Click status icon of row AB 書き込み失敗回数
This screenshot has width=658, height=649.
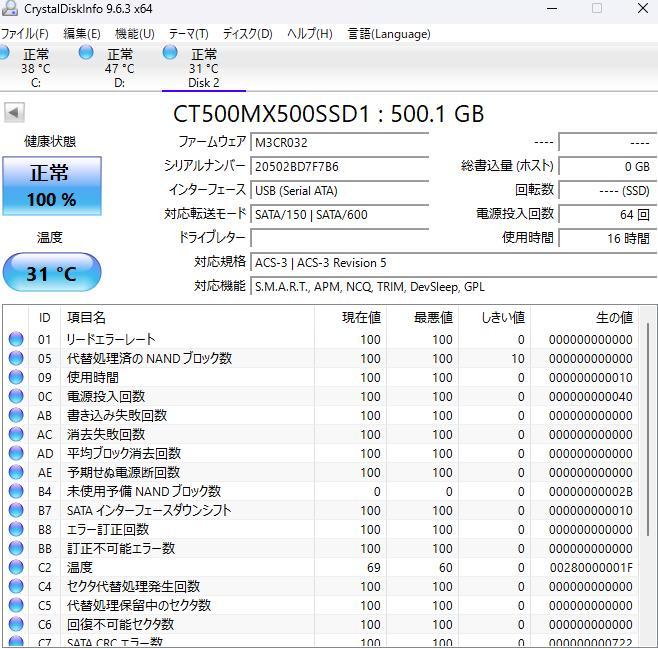(16, 415)
